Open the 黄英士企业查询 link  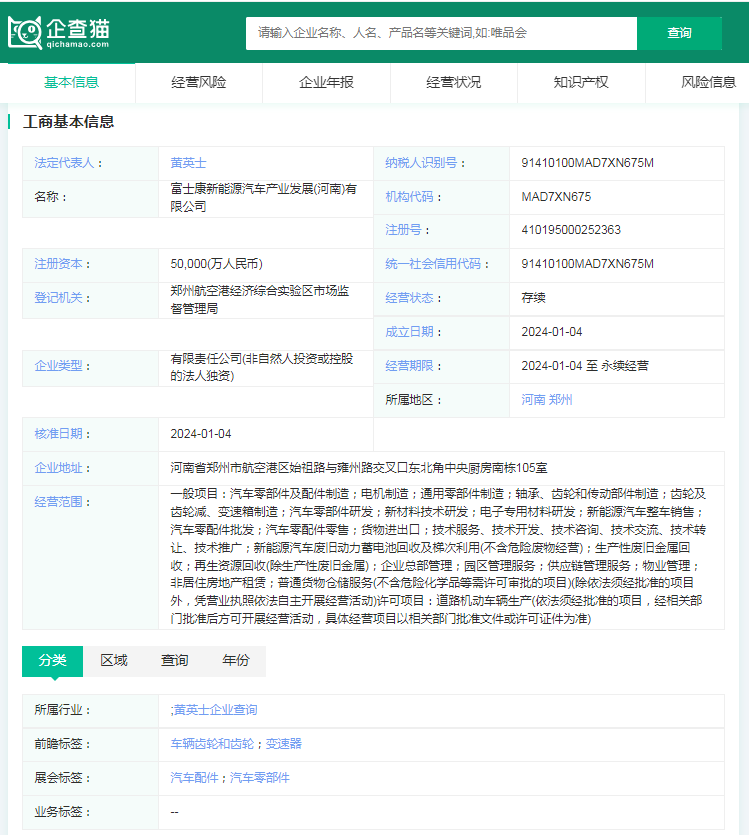(x=216, y=710)
